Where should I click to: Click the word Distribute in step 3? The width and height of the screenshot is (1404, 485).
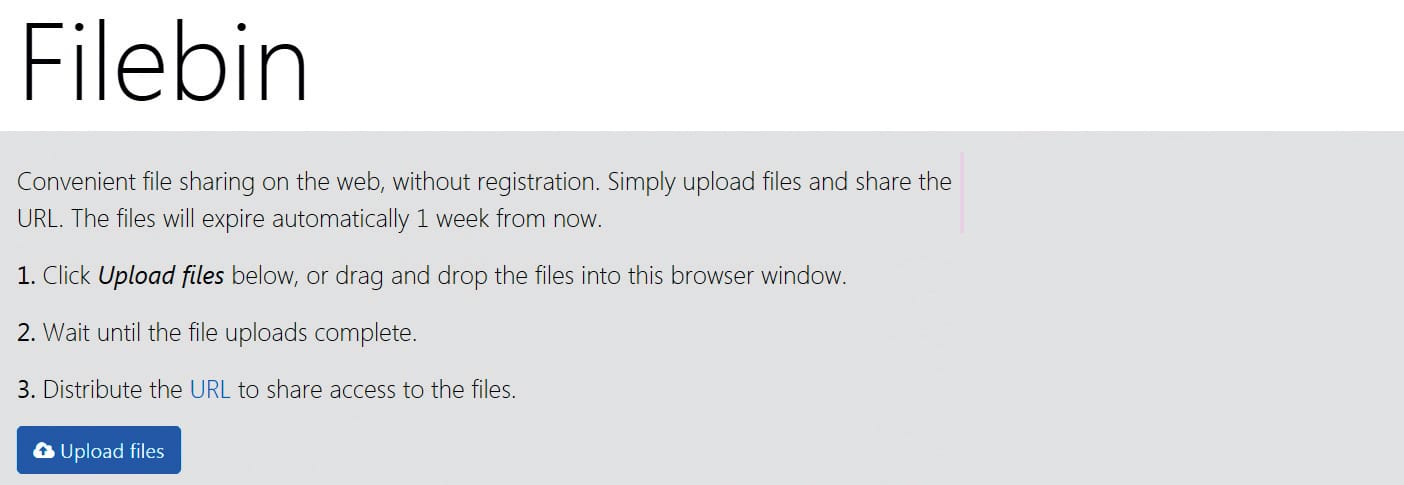pyautogui.click(x=93, y=390)
